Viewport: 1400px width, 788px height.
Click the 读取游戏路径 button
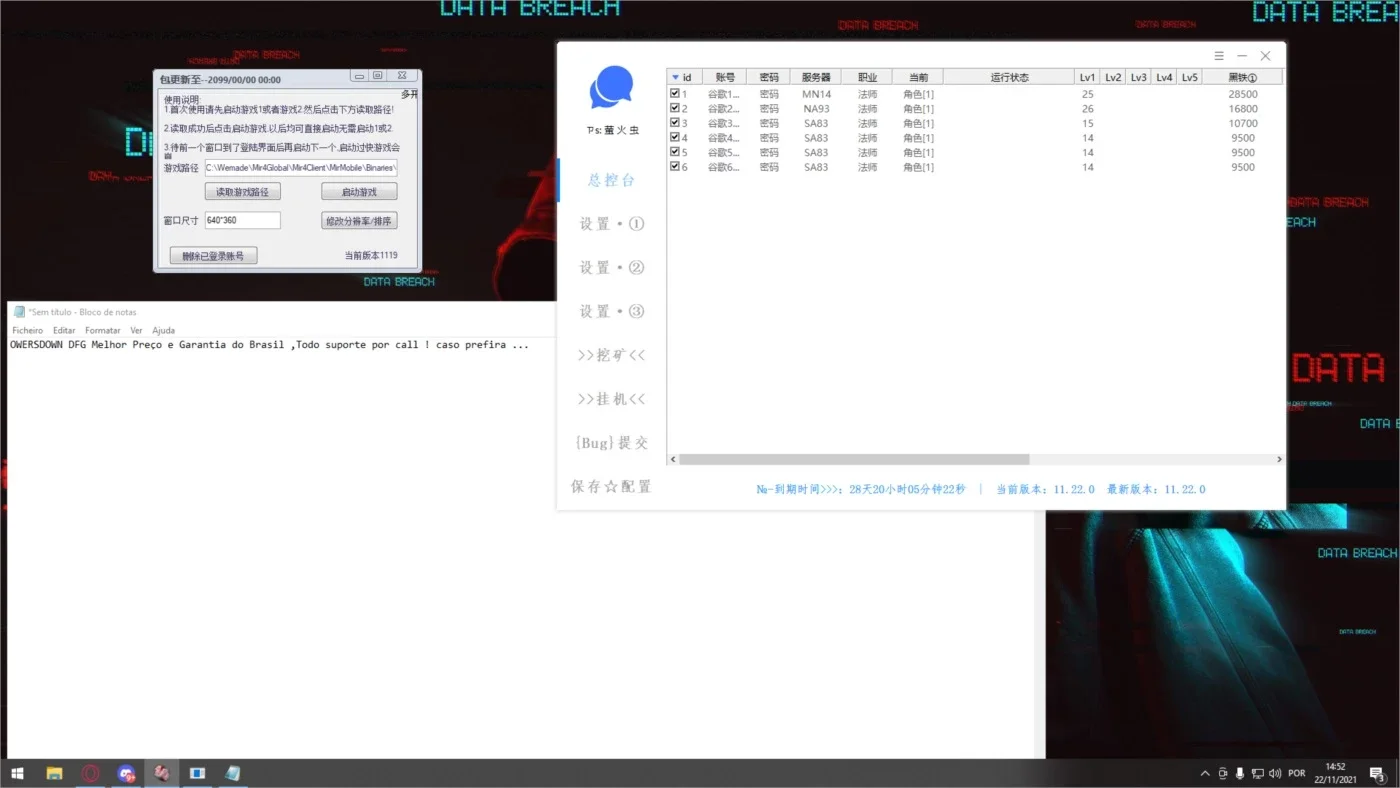(243, 192)
